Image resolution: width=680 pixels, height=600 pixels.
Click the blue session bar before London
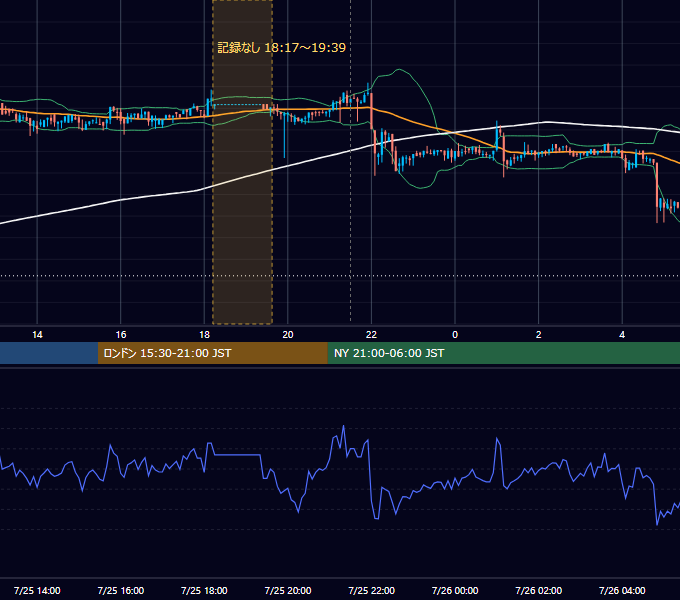[49, 353]
